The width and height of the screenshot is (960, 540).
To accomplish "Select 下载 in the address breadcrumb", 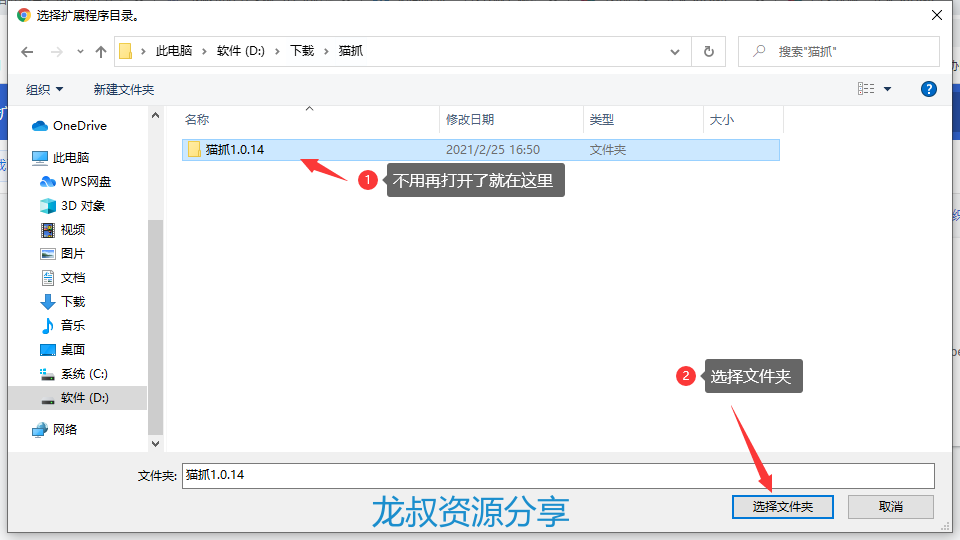I will (x=302, y=51).
